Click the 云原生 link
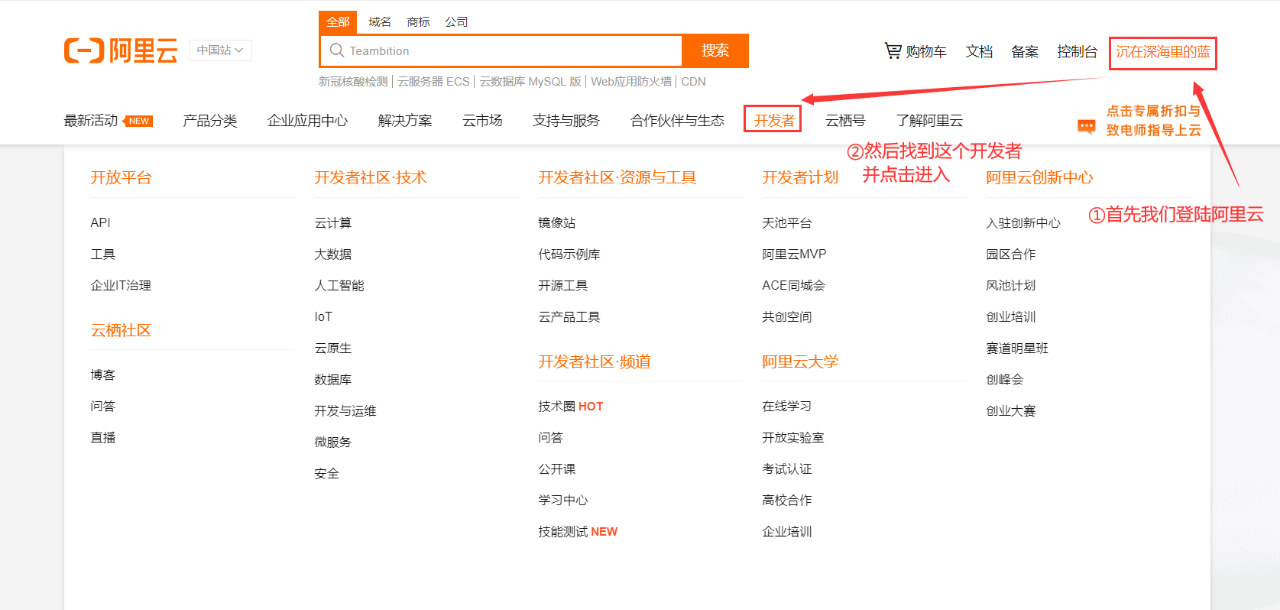The height and width of the screenshot is (610, 1280). point(333,348)
